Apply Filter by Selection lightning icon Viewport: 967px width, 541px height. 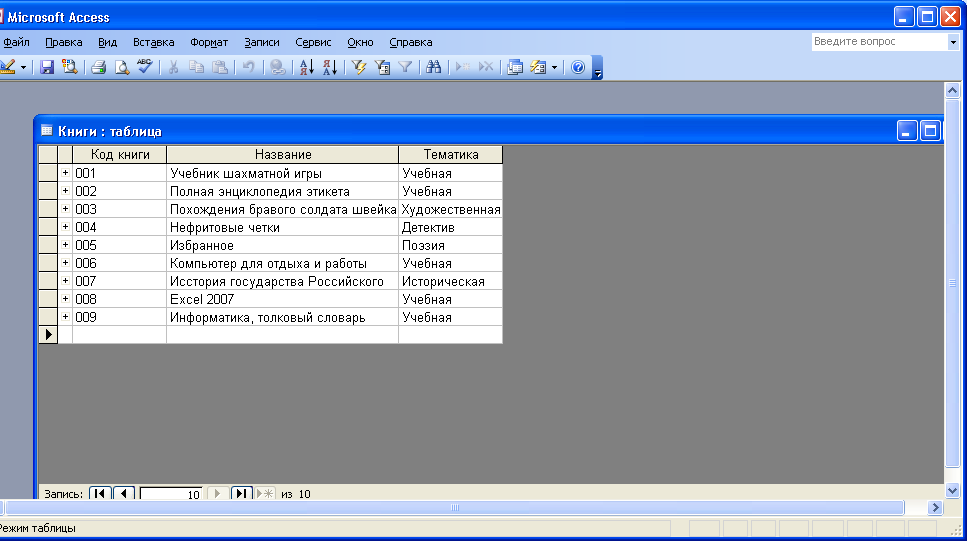pos(359,67)
